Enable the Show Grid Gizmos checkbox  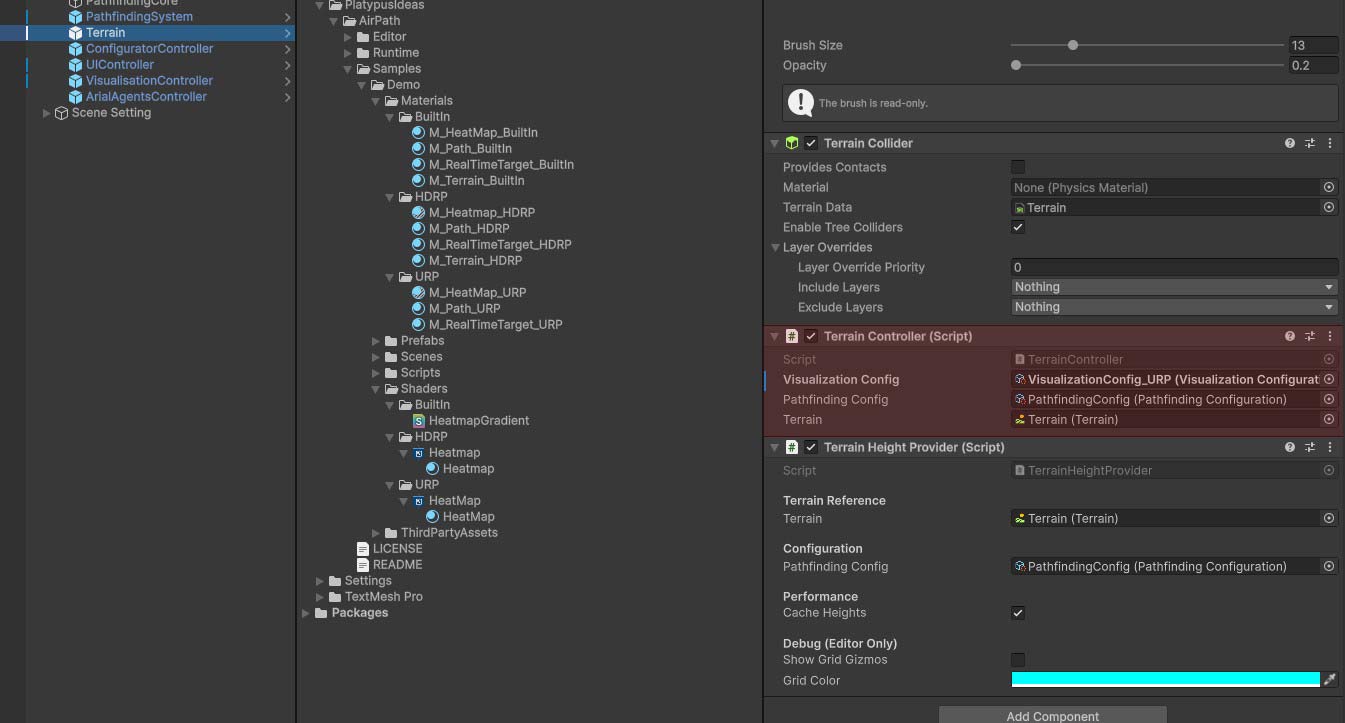[x=1018, y=660]
